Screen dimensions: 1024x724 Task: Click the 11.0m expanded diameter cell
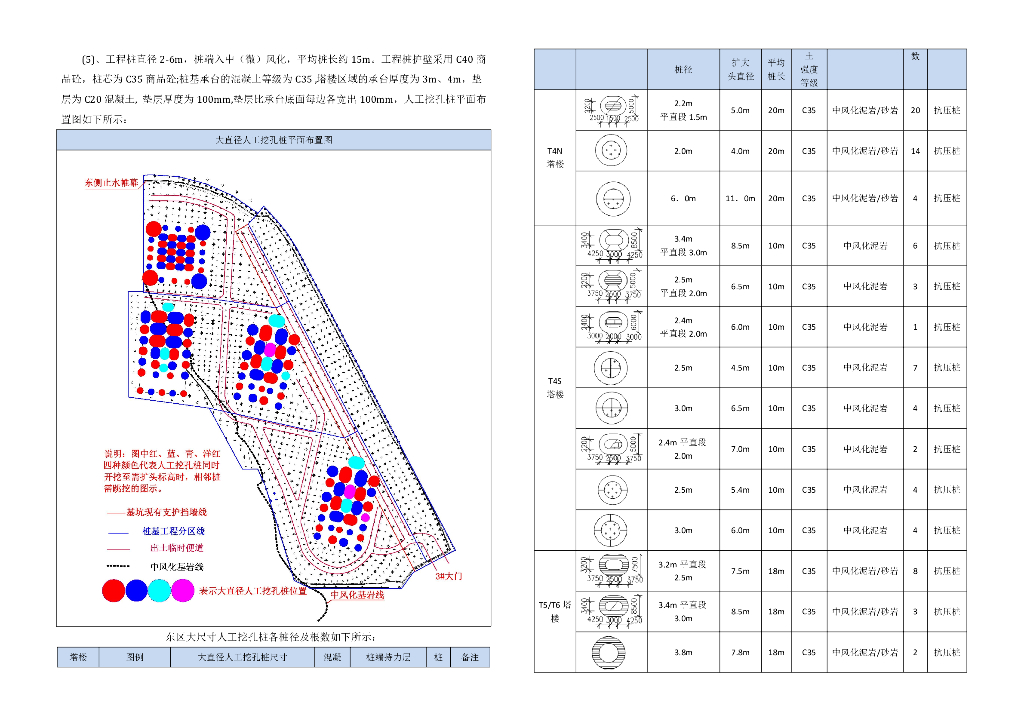tap(741, 198)
